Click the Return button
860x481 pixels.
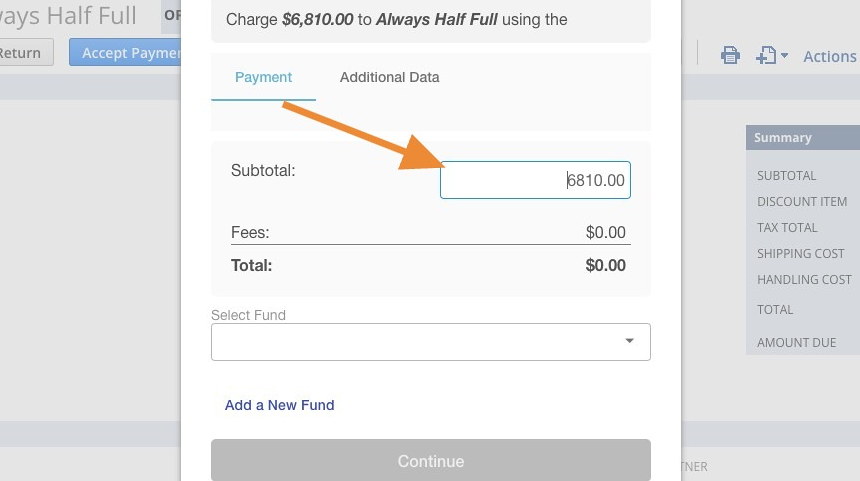[x=25, y=53]
